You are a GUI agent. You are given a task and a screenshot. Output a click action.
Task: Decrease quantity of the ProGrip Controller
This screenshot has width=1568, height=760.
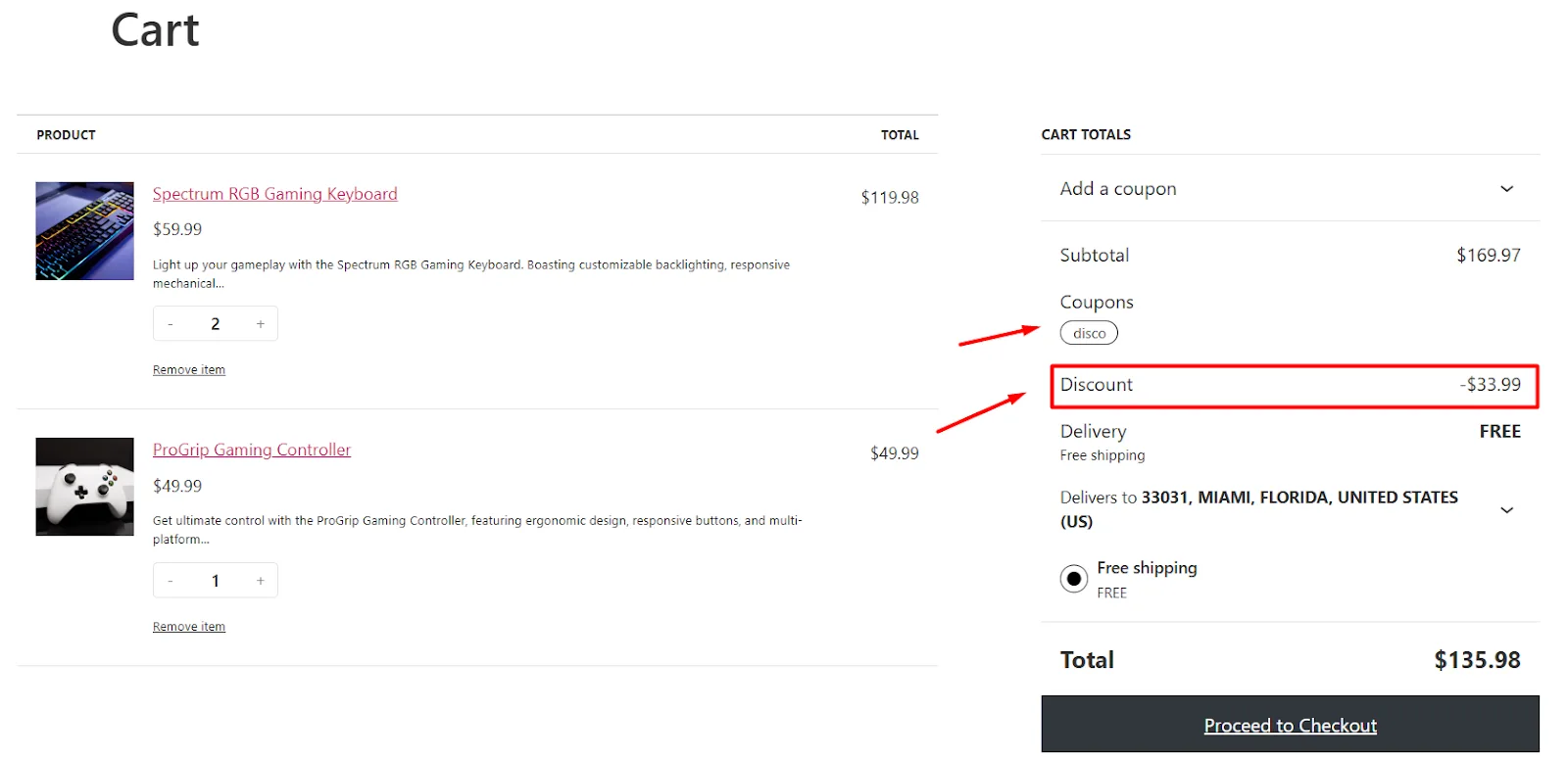coord(171,581)
